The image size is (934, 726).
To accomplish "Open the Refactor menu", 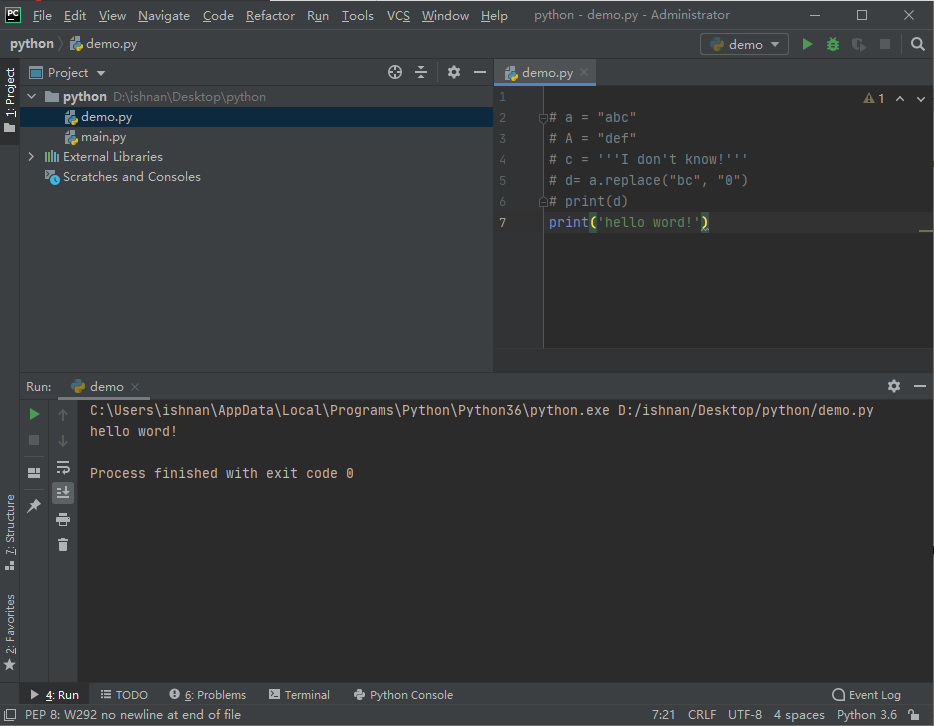I will (x=270, y=15).
